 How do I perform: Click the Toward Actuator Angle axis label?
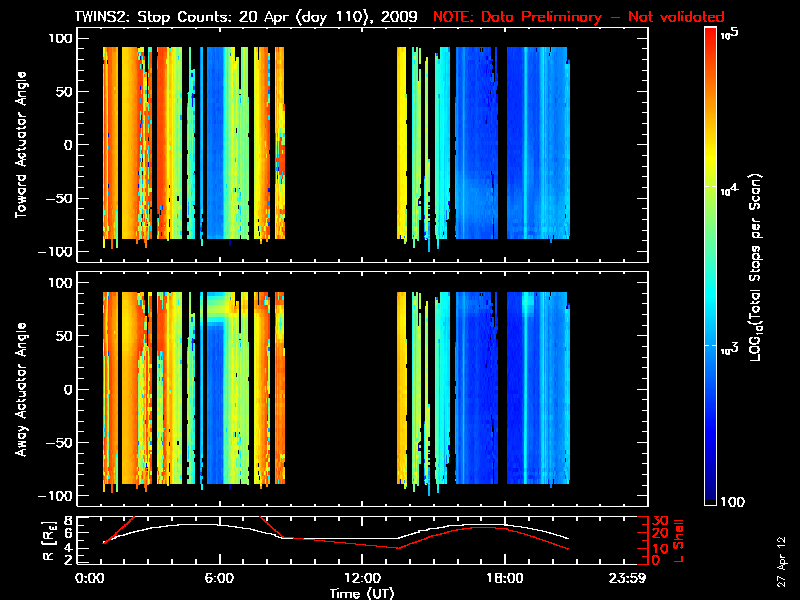coord(18,145)
